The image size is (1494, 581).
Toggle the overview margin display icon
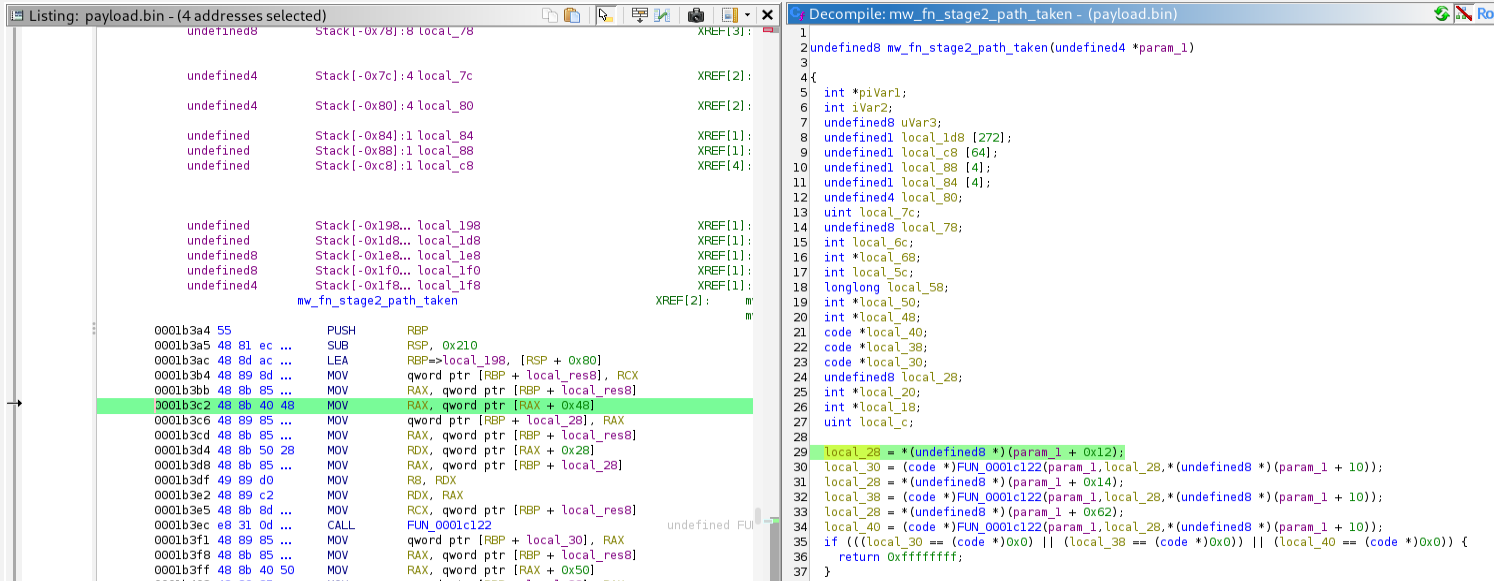point(729,15)
